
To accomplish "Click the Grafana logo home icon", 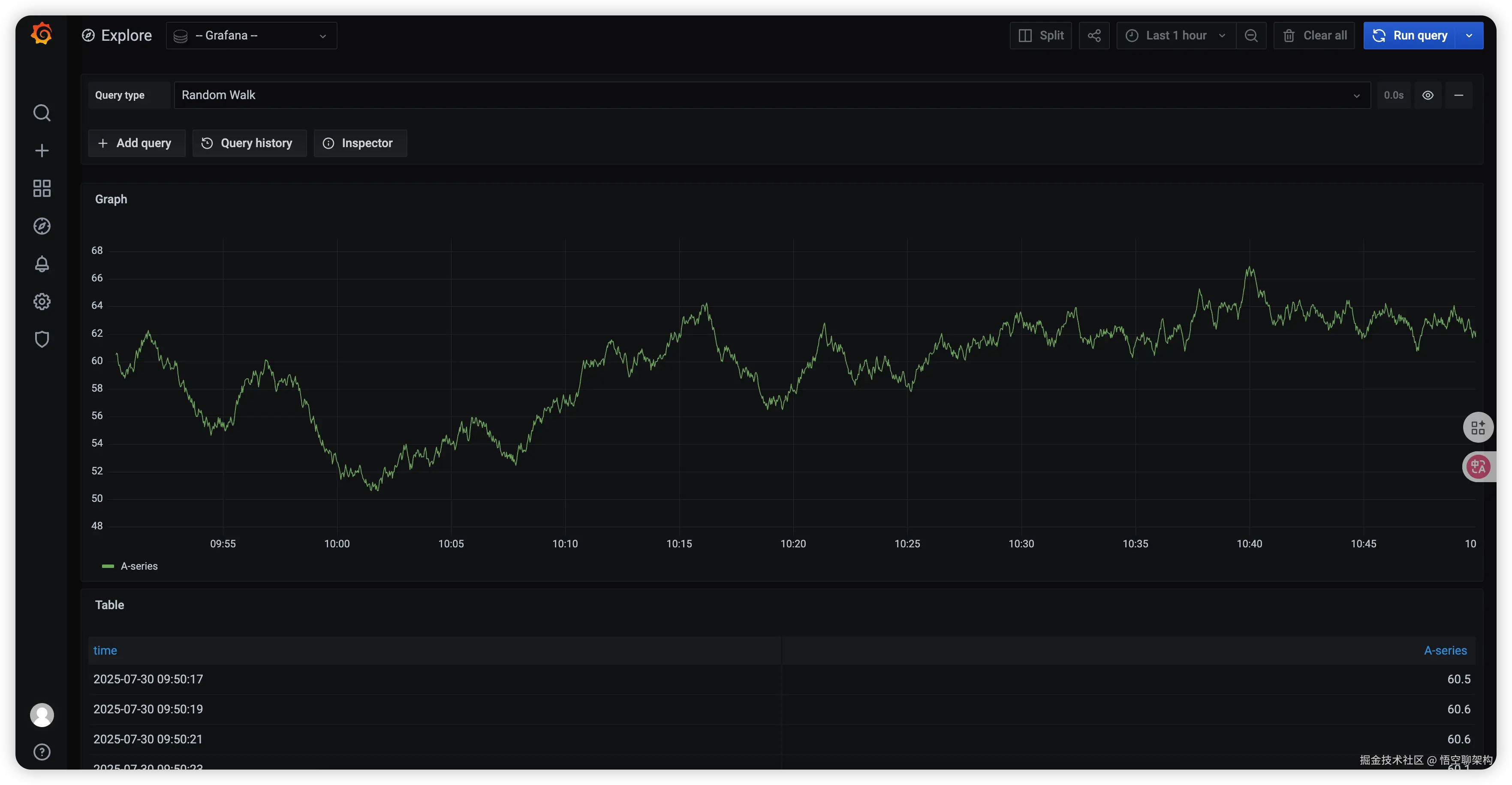I will point(42,34).
